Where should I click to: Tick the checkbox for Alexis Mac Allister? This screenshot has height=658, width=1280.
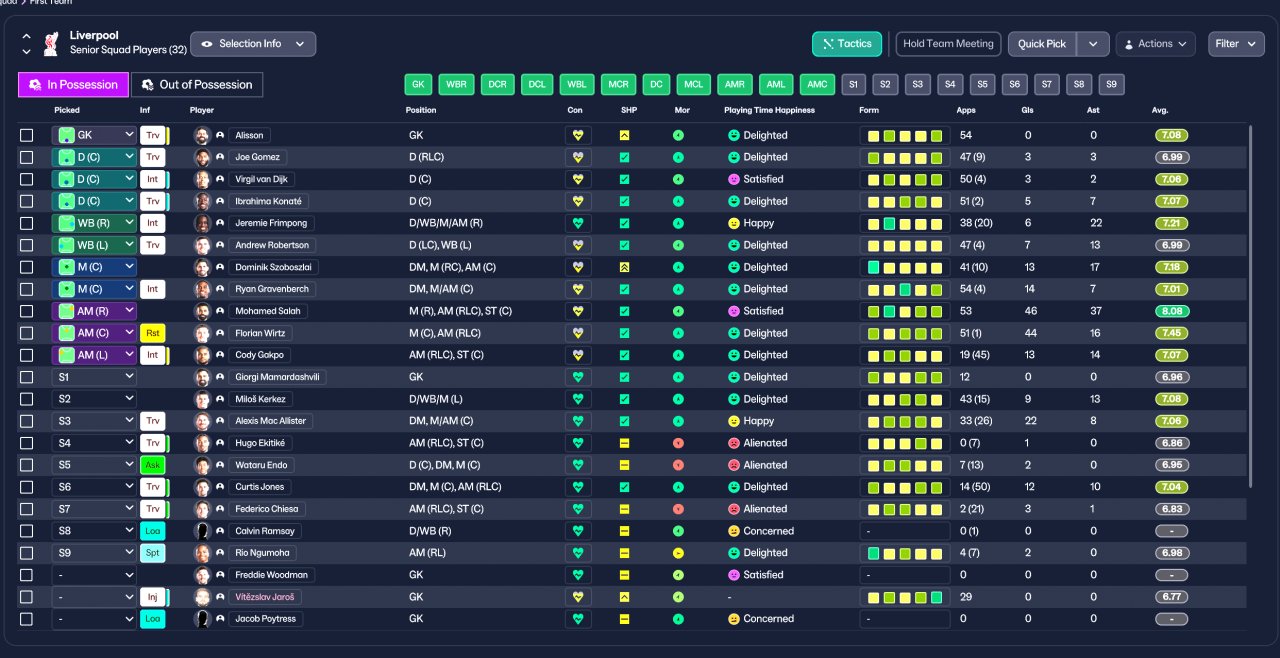(x=27, y=421)
